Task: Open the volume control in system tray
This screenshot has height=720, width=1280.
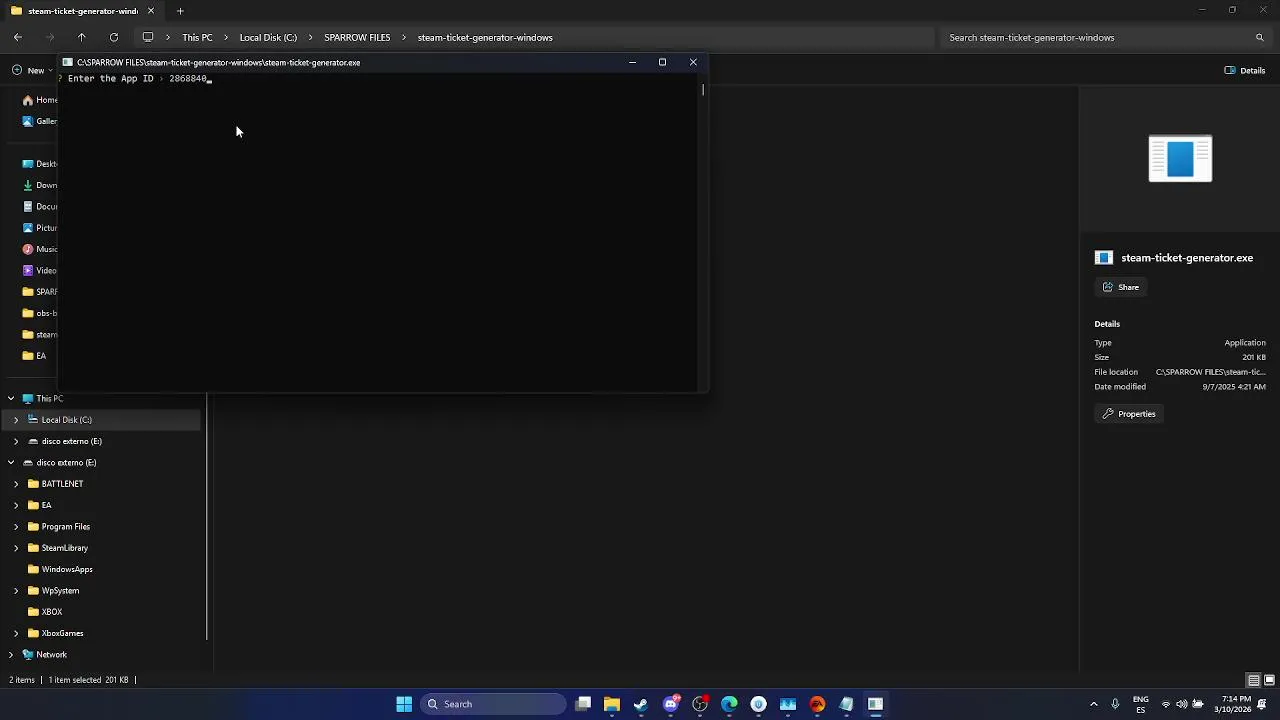Action: tap(1182, 704)
